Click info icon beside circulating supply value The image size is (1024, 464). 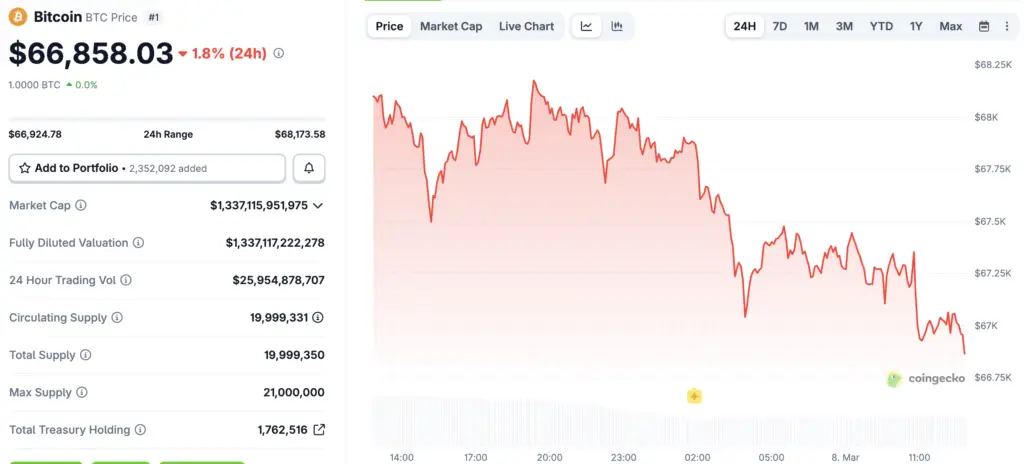[x=318, y=318]
